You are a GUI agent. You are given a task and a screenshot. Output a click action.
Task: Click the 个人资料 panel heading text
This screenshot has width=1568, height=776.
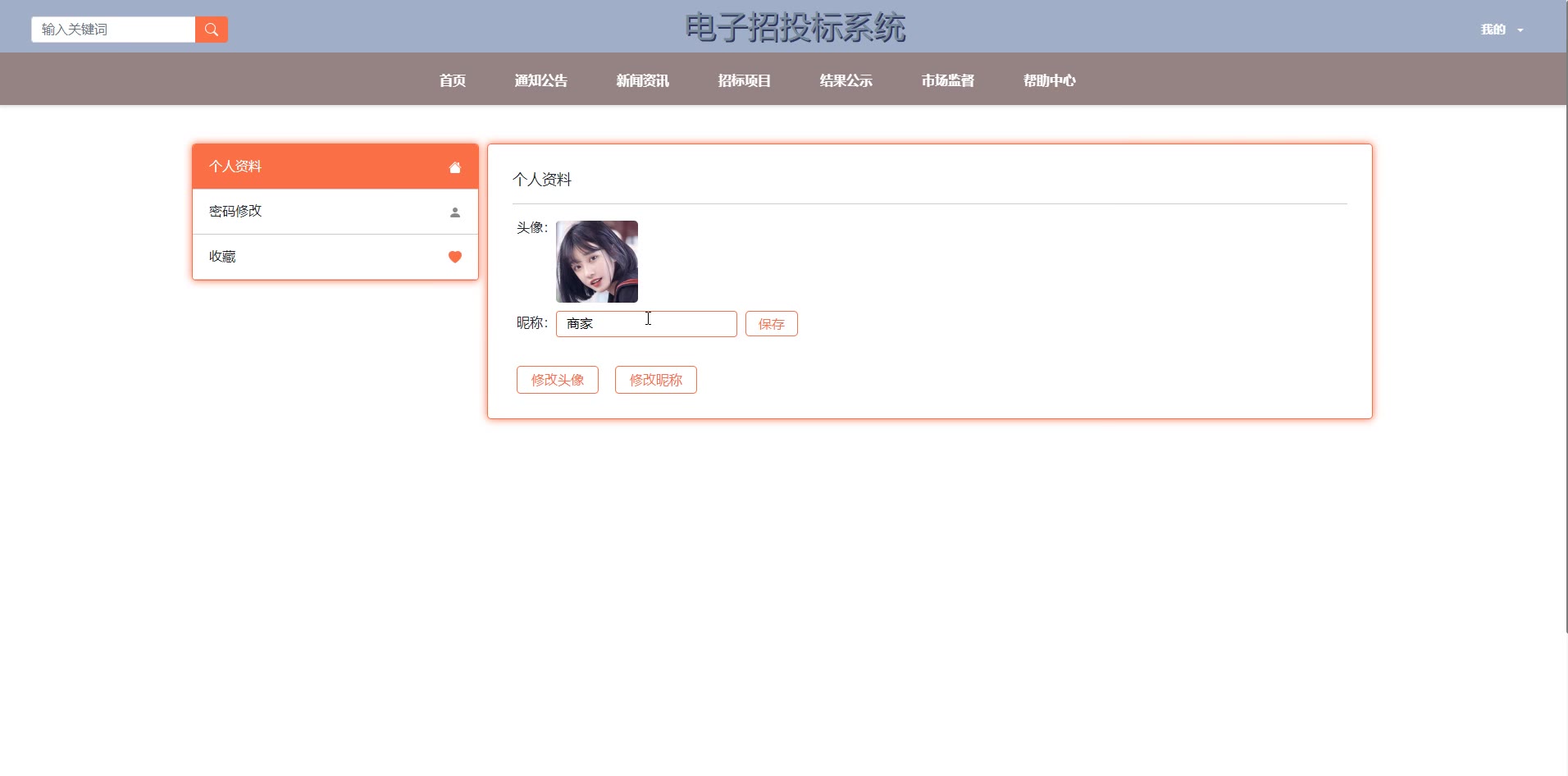click(542, 180)
